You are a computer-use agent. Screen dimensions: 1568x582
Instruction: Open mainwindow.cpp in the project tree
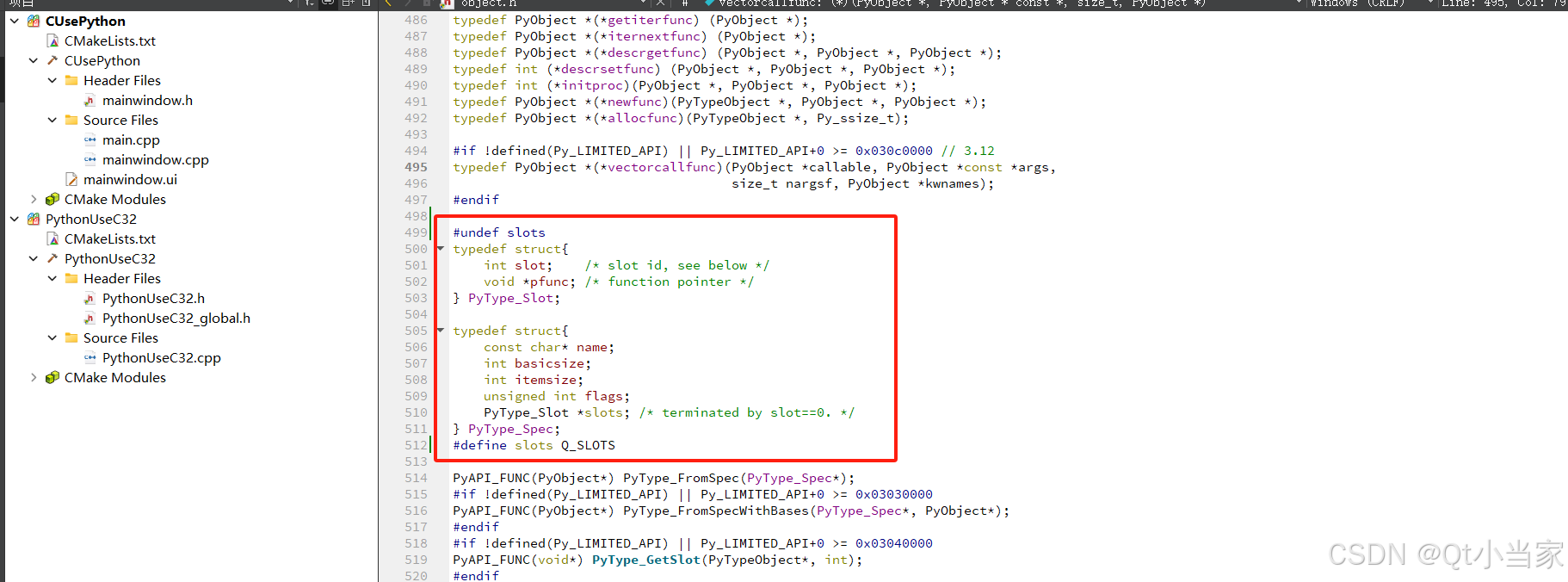155,159
